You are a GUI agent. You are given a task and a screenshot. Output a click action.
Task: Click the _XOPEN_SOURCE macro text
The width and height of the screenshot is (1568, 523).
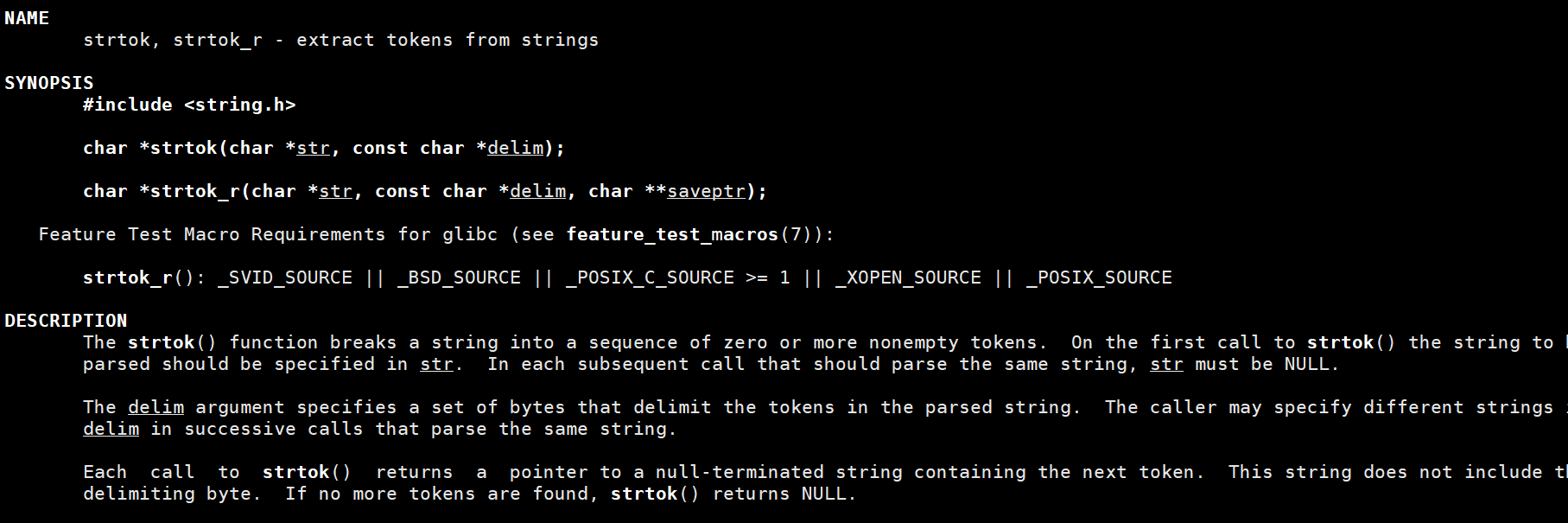[908, 277]
